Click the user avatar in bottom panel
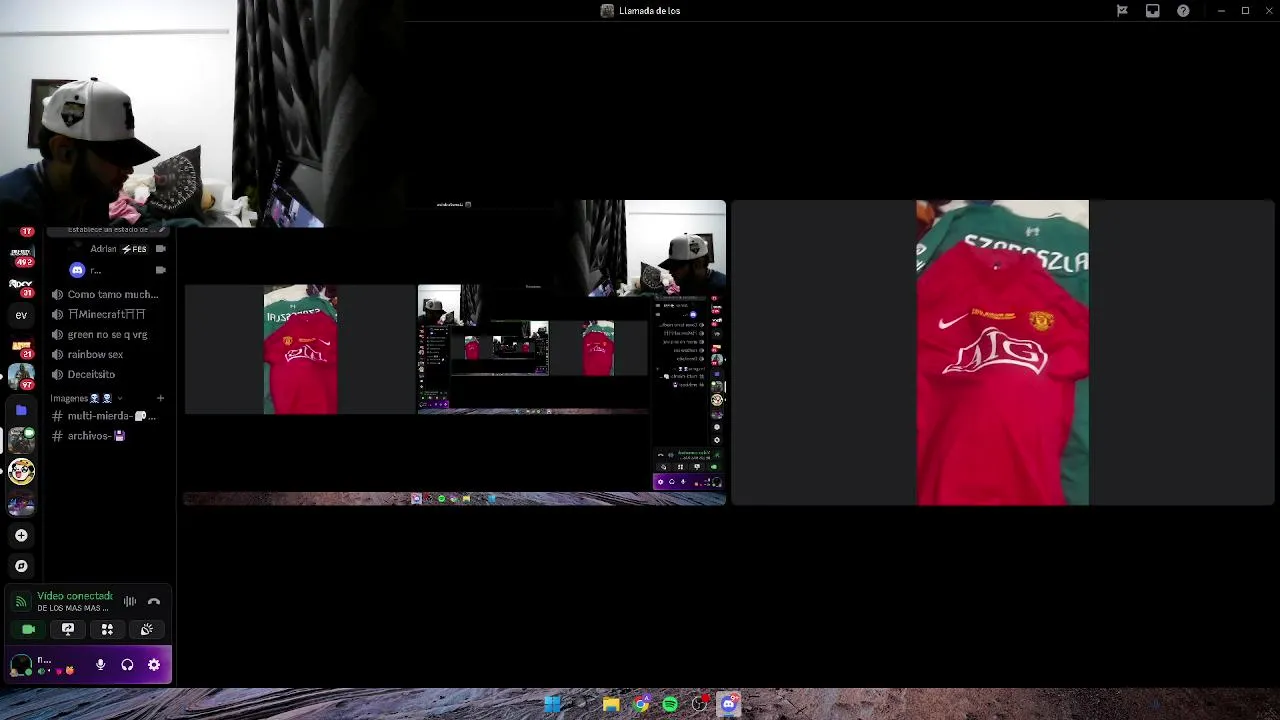The height and width of the screenshot is (720, 1280). 21,665
